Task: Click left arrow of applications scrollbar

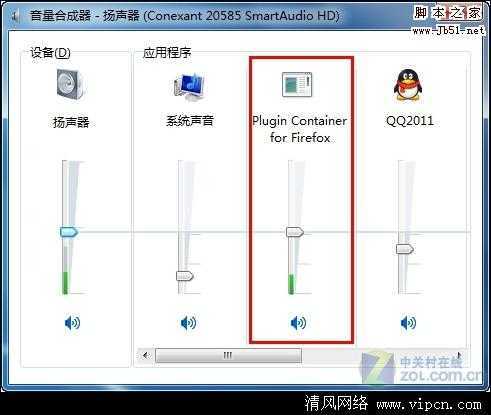Action: [x=146, y=355]
